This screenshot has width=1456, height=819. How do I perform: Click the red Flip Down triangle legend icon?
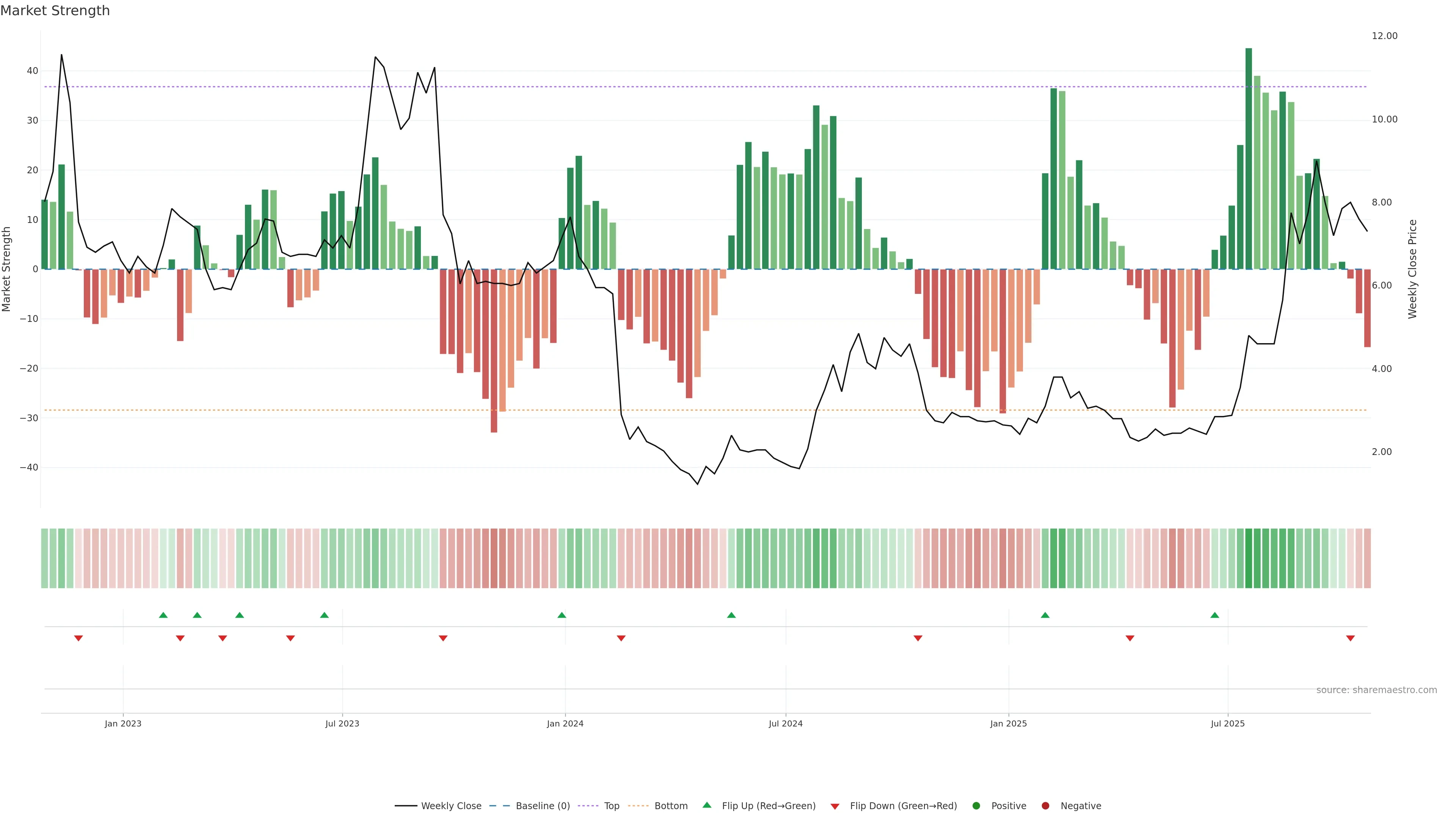pos(835,806)
